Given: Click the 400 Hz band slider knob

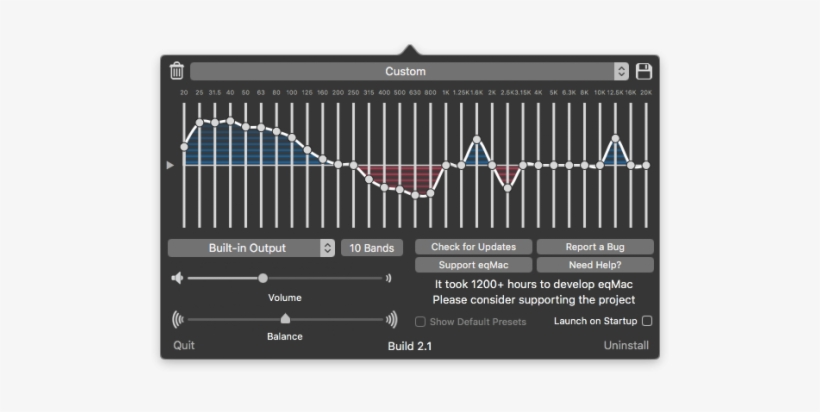Looking at the screenshot, I should (384, 187).
